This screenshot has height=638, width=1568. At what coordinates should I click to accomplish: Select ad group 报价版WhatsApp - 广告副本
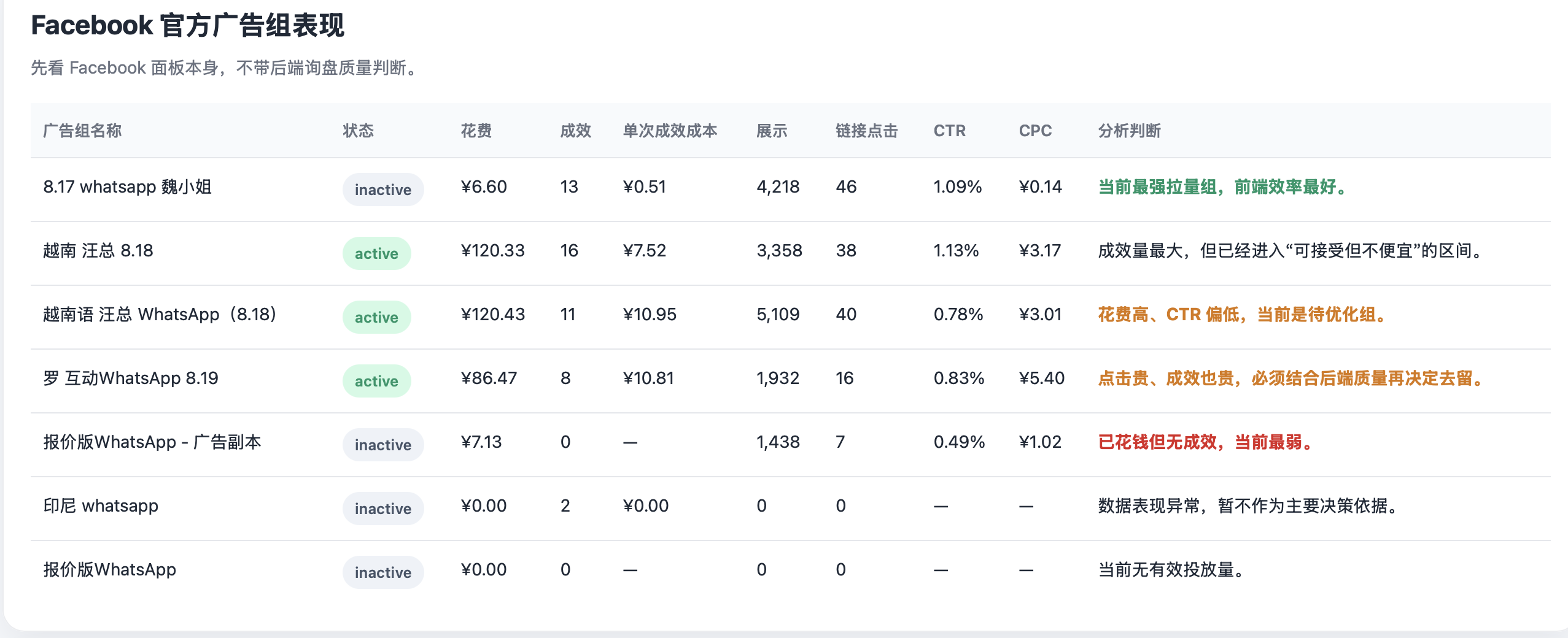[x=152, y=442]
